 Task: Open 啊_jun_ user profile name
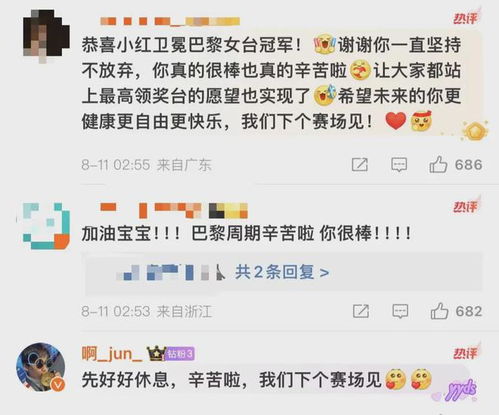point(112,353)
